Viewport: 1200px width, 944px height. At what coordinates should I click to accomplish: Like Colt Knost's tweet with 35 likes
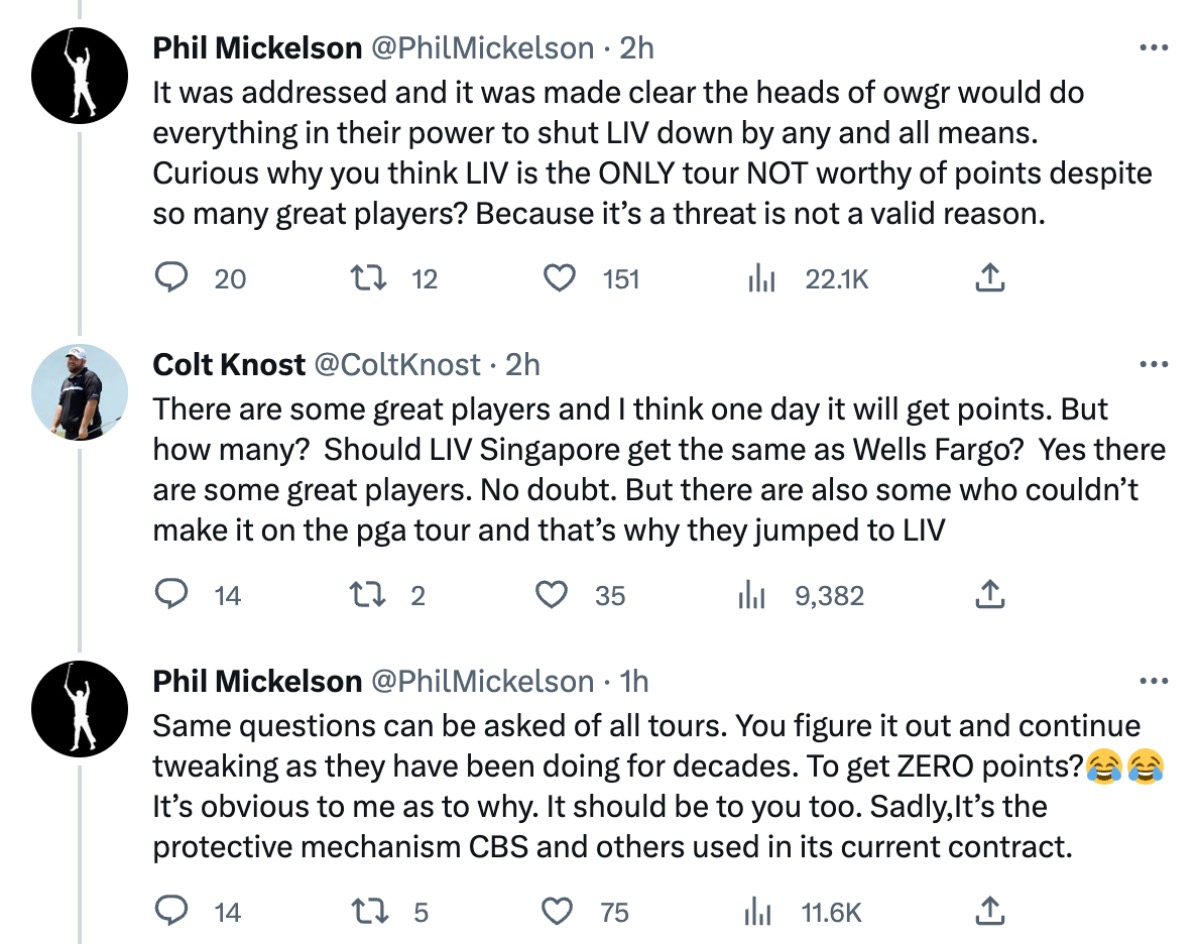coord(551,595)
